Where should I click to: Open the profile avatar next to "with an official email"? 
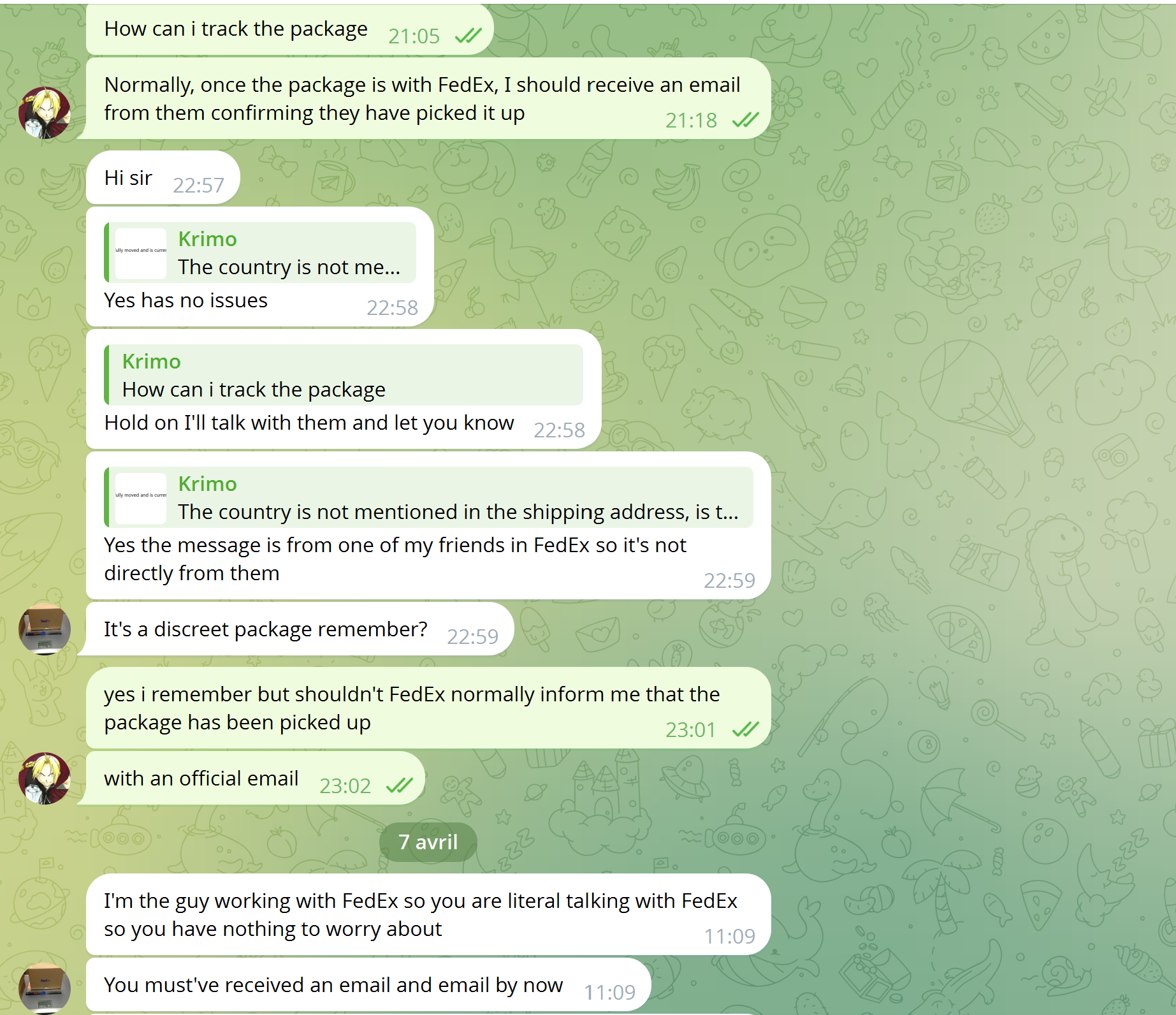click(x=44, y=778)
